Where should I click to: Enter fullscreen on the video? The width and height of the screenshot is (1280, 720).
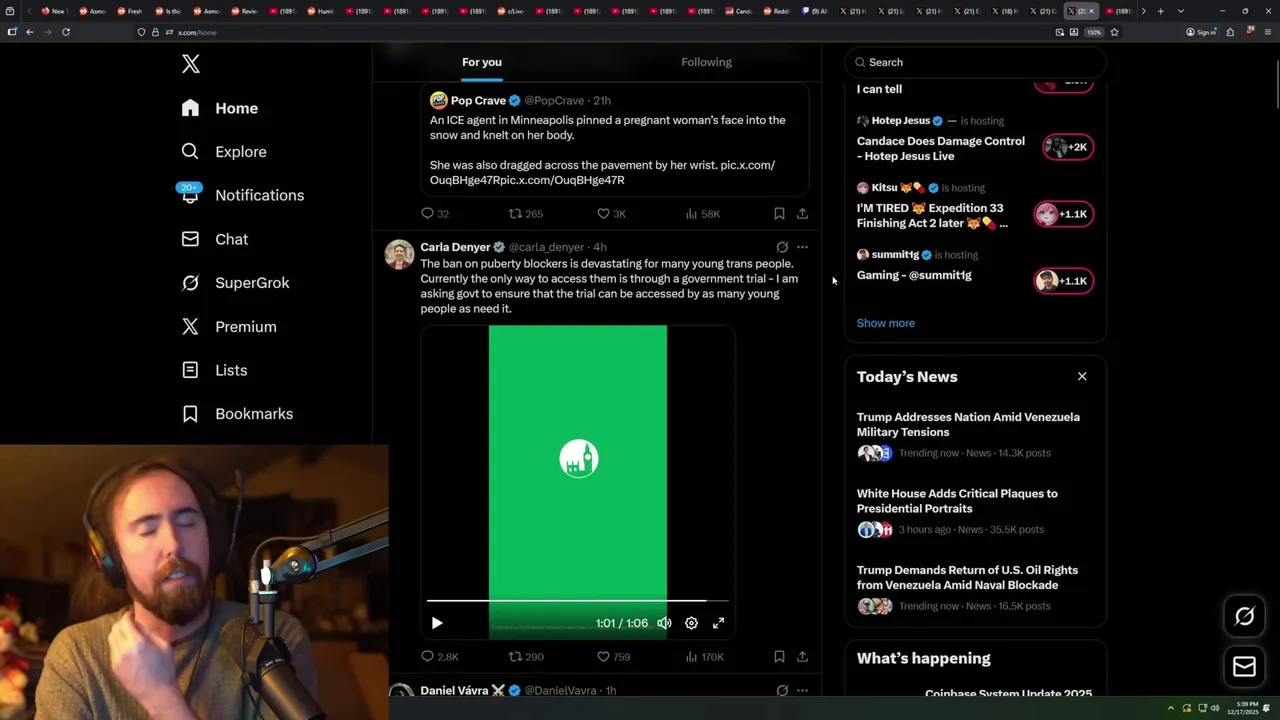[x=718, y=623]
